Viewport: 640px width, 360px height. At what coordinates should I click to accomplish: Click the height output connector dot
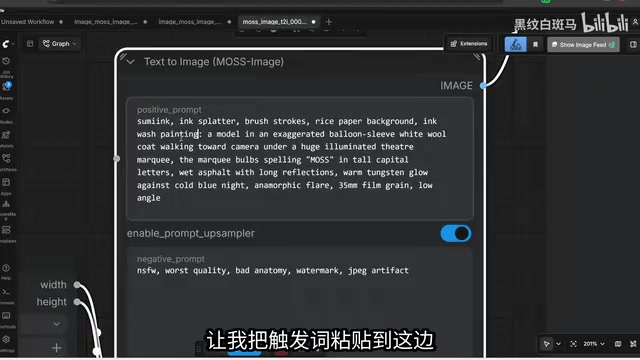click(77, 302)
